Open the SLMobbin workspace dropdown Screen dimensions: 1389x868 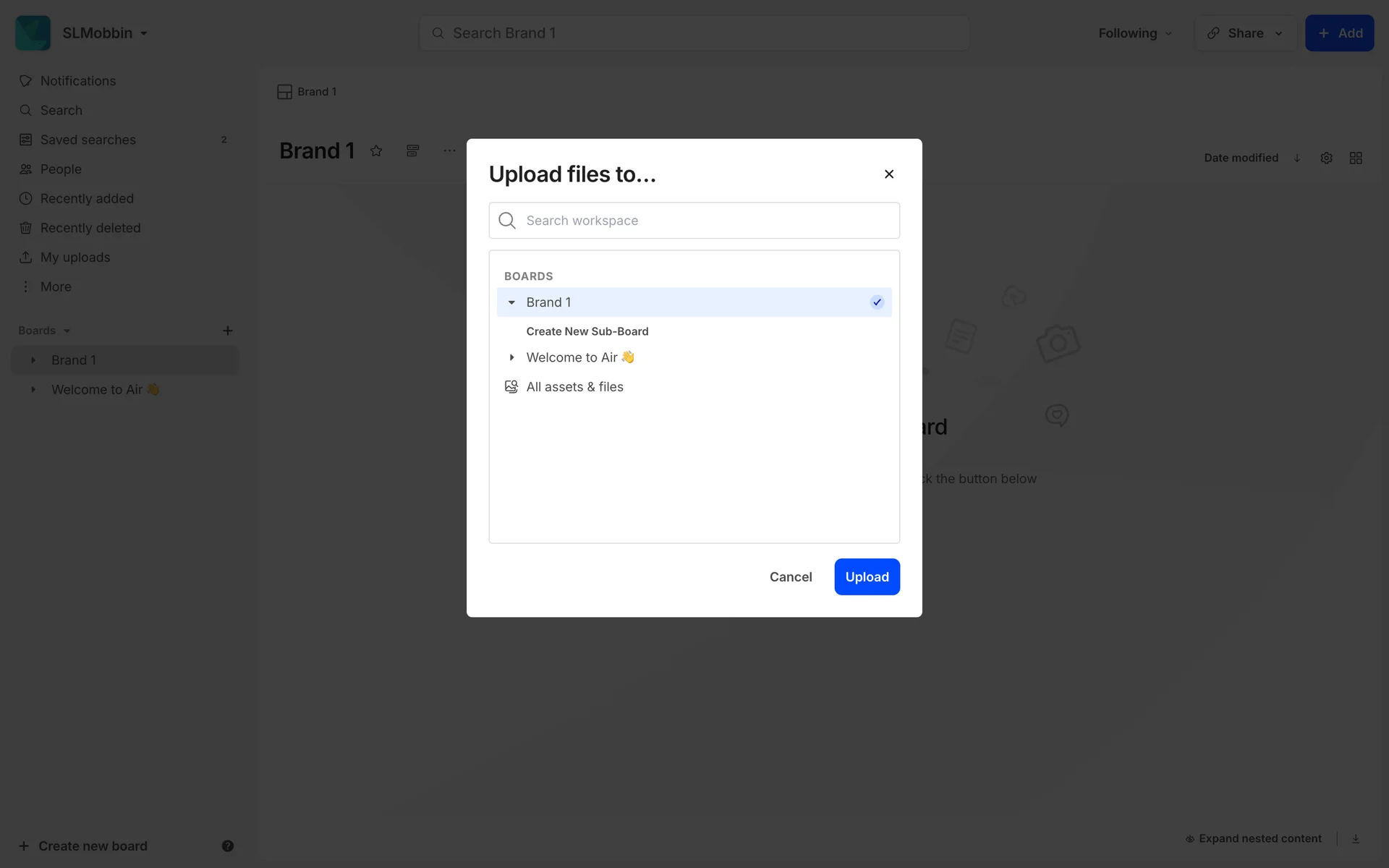[105, 33]
